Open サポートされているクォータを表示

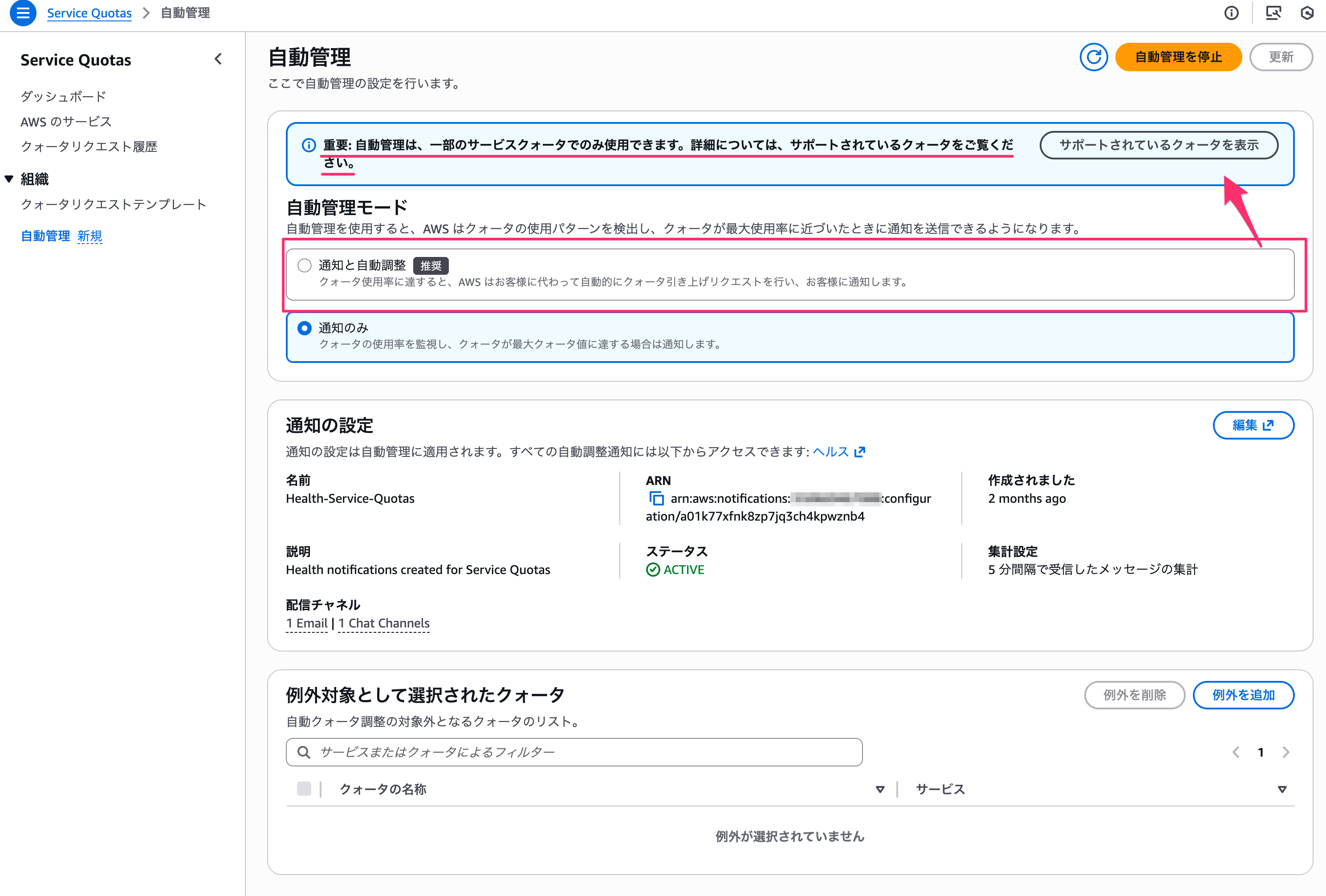(1158, 144)
